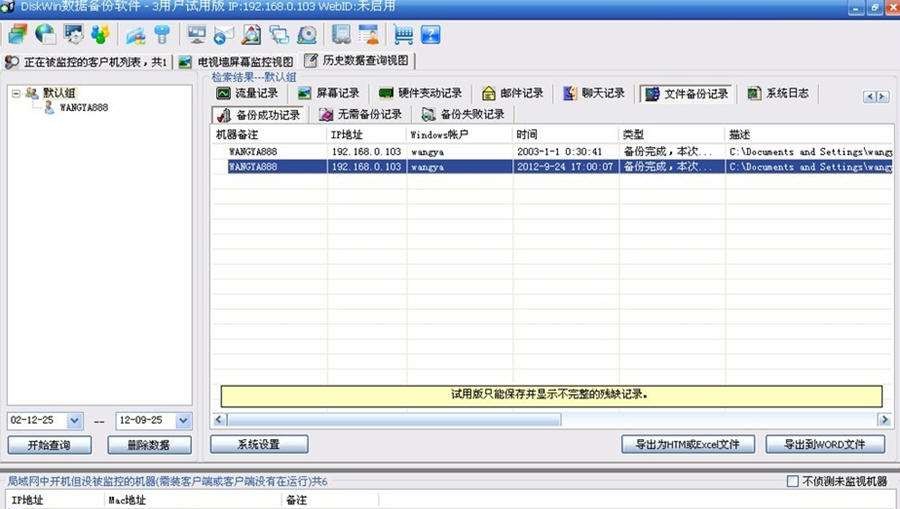Open the 流量记录 tab
The height and width of the screenshot is (509, 900).
pyautogui.click(x=247, y=93)
